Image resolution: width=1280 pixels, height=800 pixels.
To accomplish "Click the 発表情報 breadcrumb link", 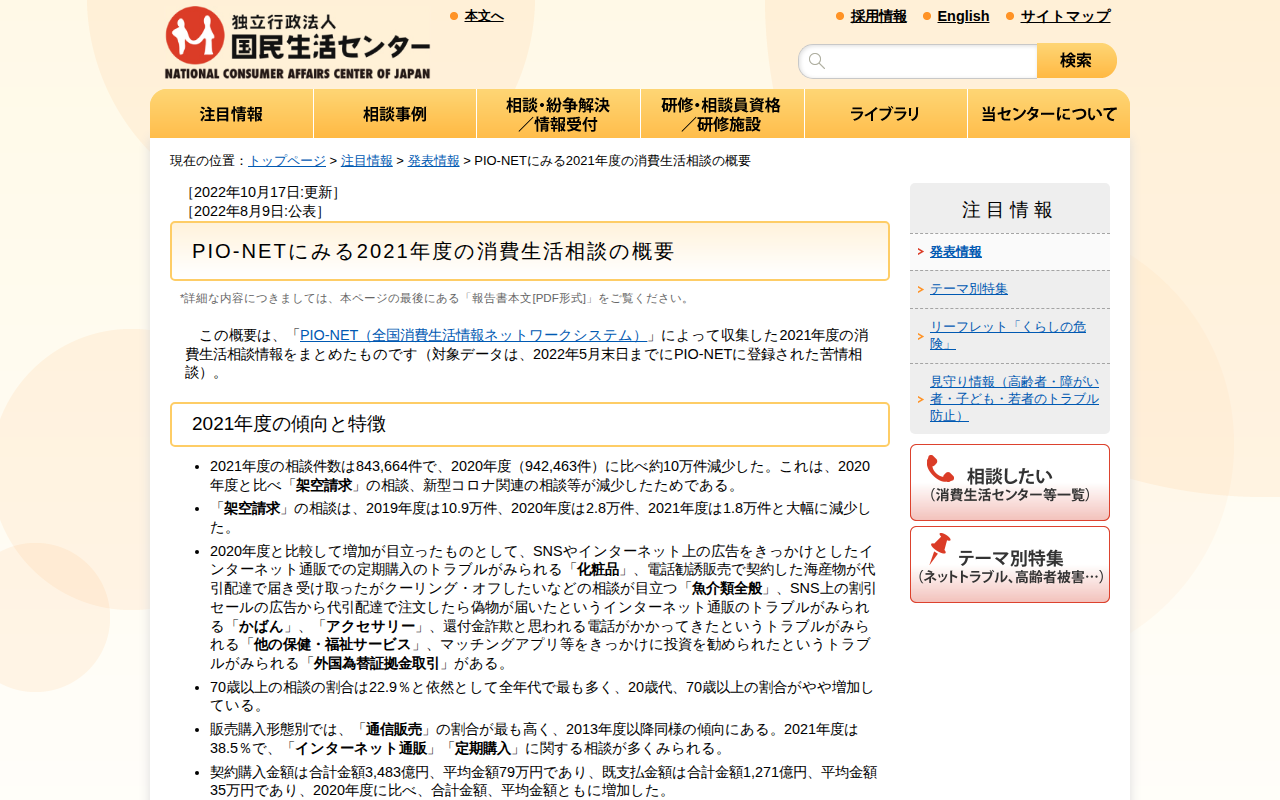I will click(x=434, y=160).
